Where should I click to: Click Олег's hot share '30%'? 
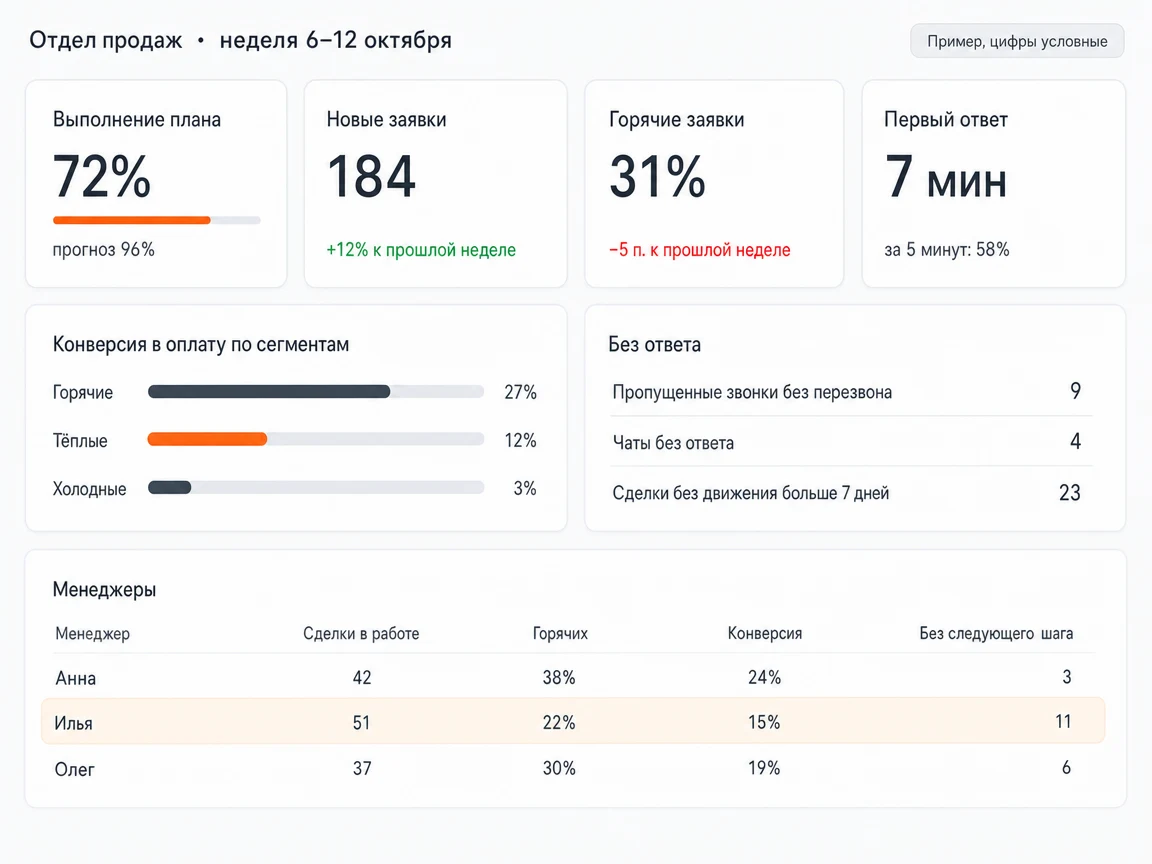click(559, 768)
